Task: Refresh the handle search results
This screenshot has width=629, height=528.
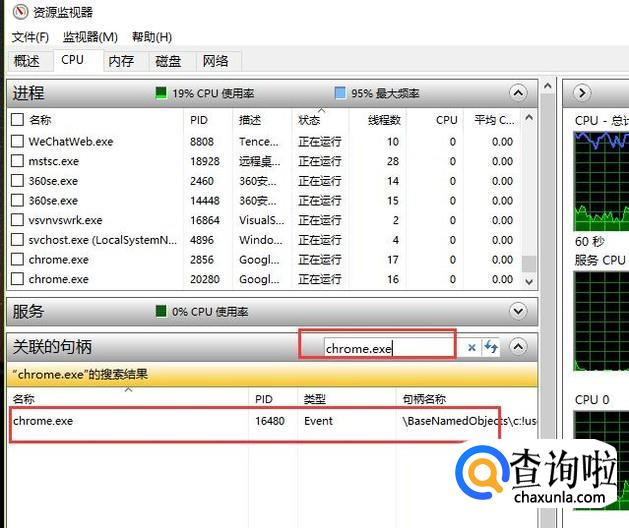Action: [x=491, y=348]
